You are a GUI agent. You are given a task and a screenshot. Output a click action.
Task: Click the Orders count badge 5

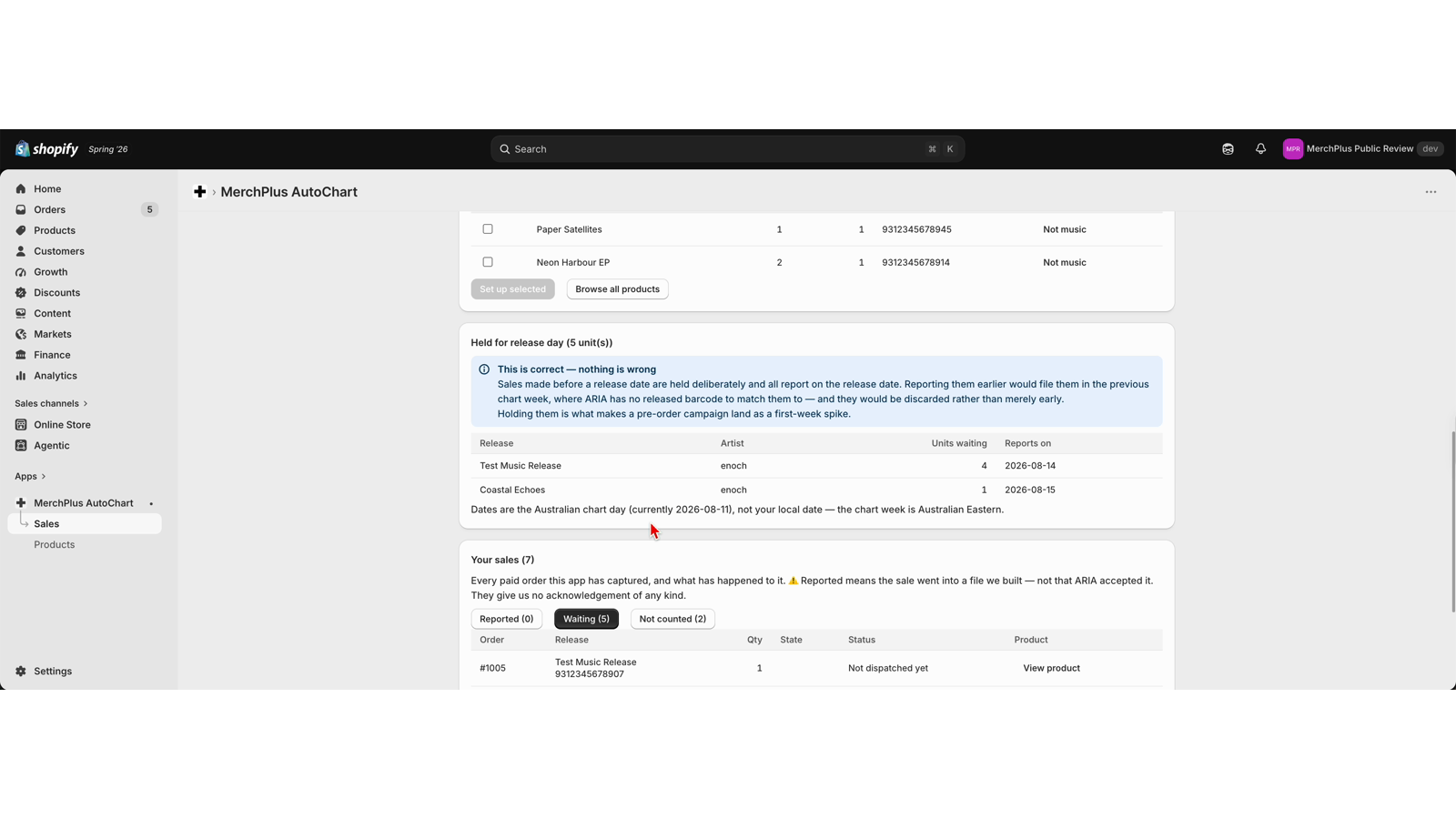(149, 209)
